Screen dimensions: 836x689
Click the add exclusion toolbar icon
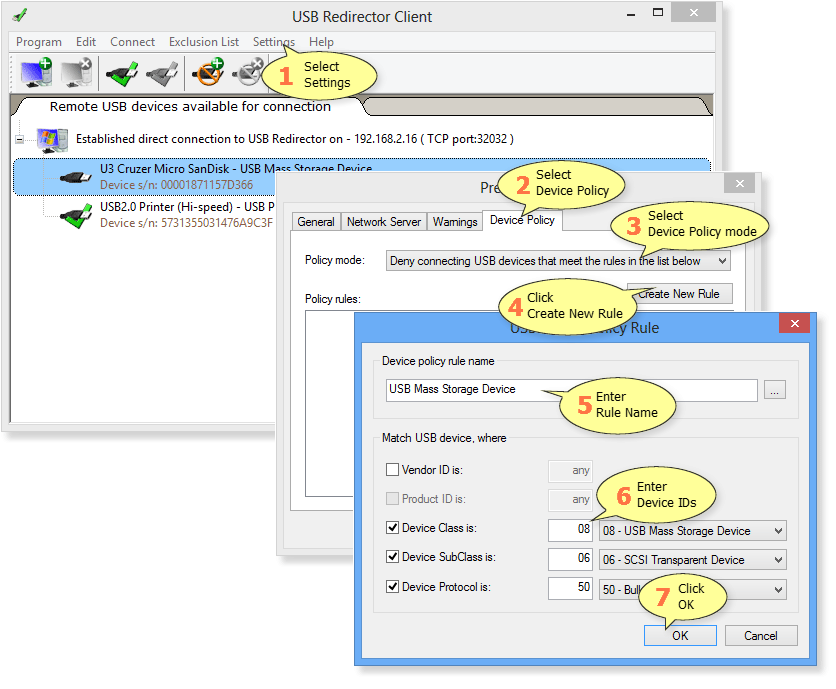point(208,73)
